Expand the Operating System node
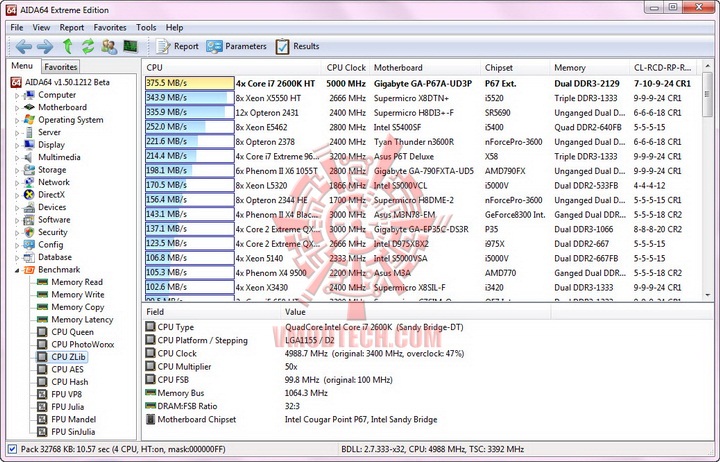 pos(17,120)
